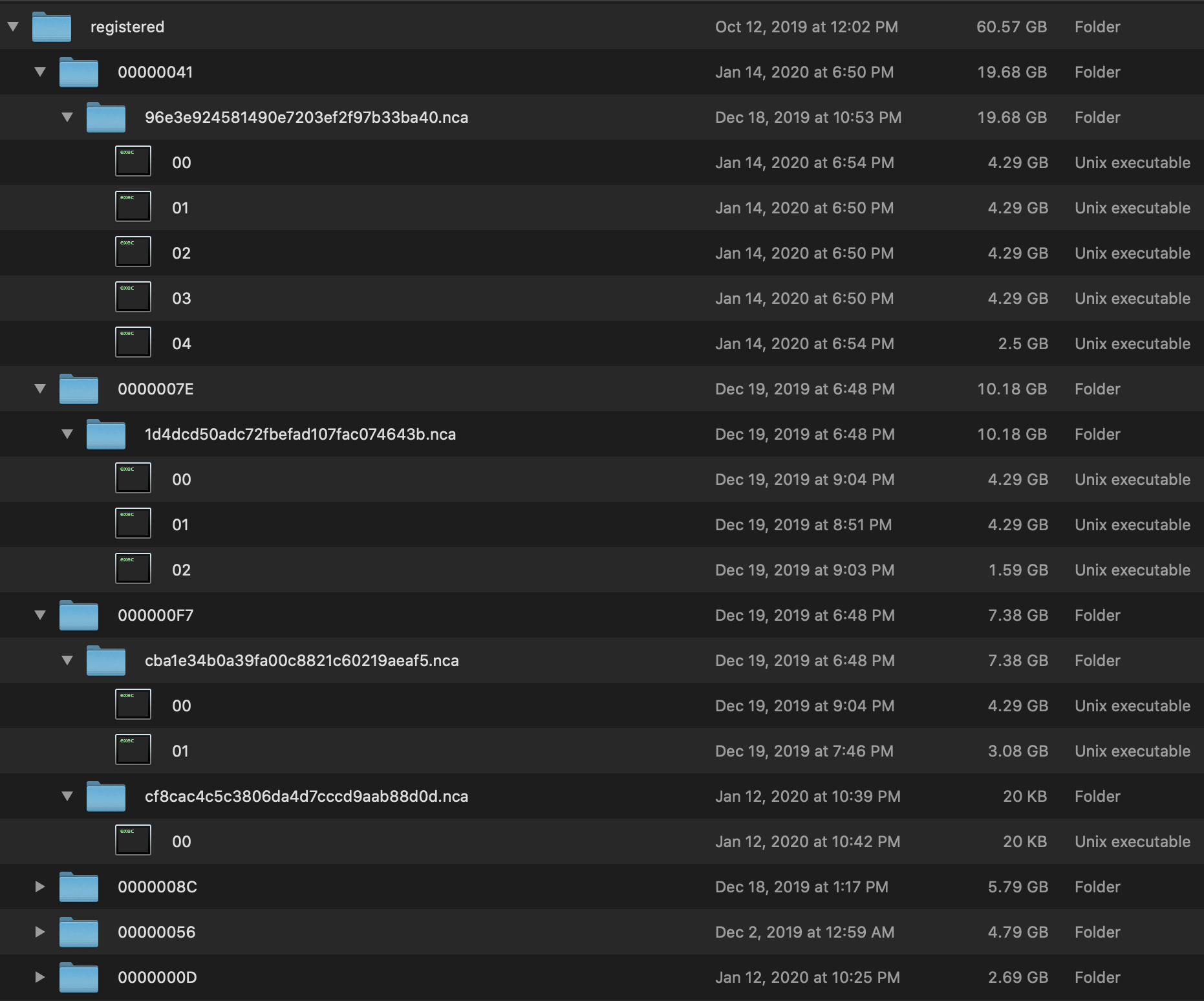Viewport: 1204px width, 1001px height.
Task: Click the size value "60.57 GB"
Action: 1012,27
